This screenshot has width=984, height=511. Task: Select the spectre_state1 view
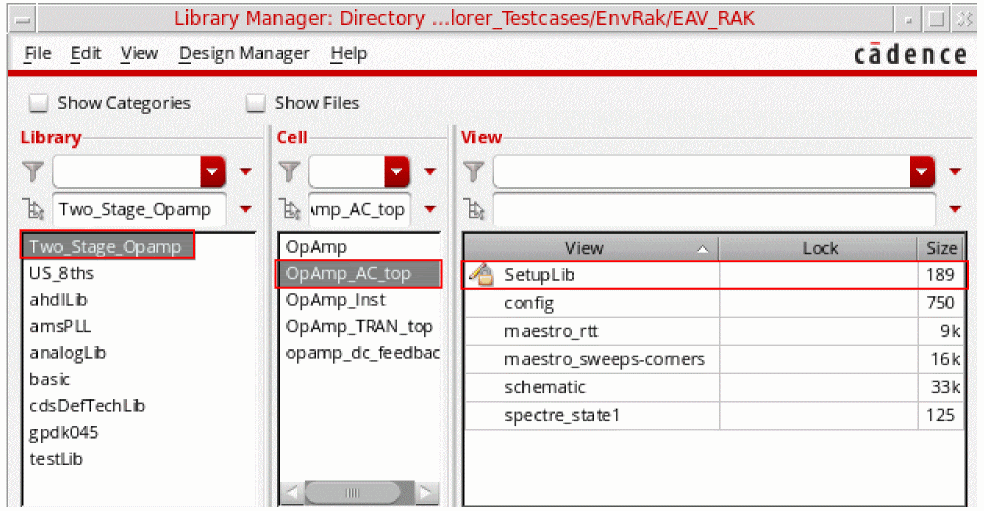562,415
